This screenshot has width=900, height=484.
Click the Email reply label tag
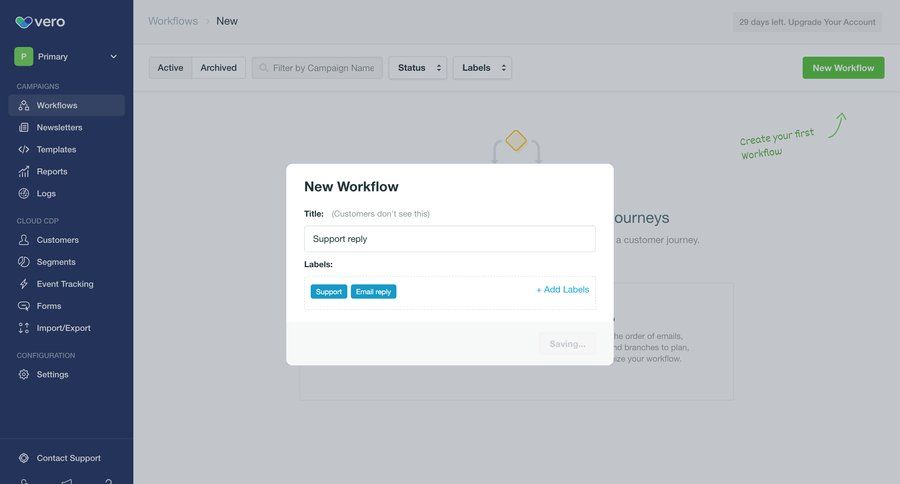373,292
